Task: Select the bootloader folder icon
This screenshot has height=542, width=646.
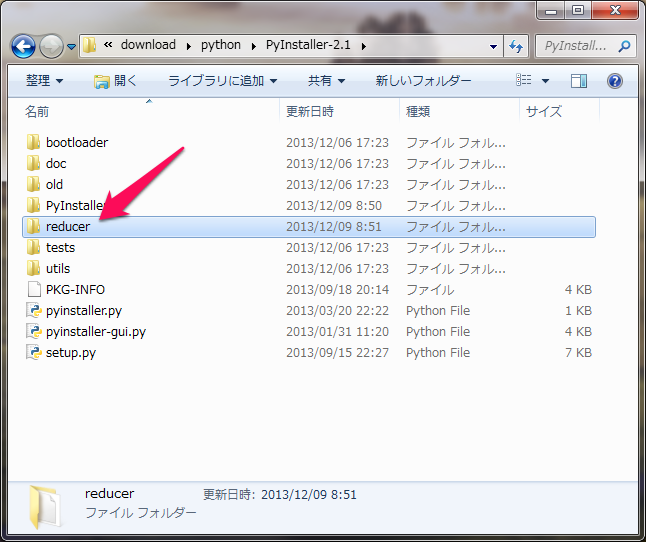Action: pos(33,142)
